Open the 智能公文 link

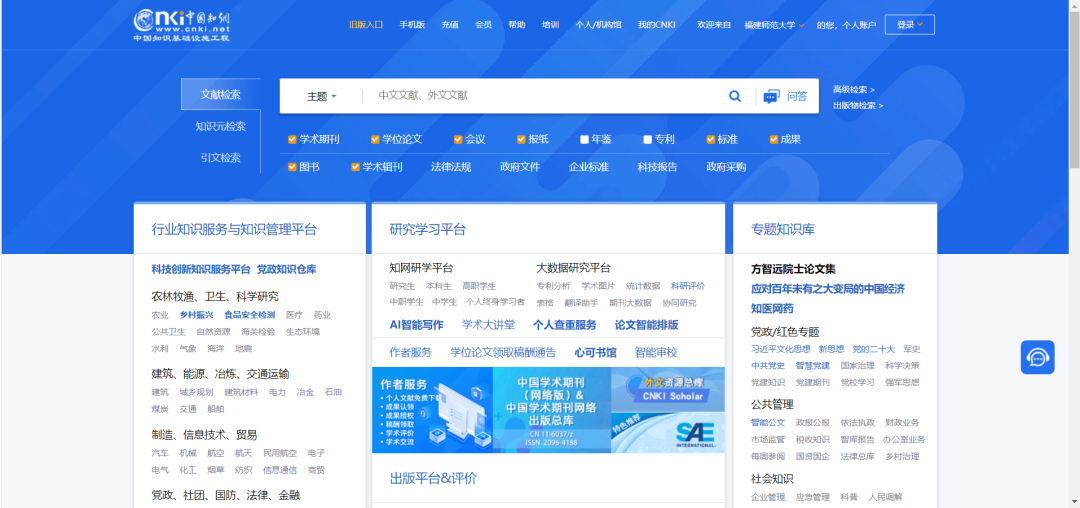point(768,423)
